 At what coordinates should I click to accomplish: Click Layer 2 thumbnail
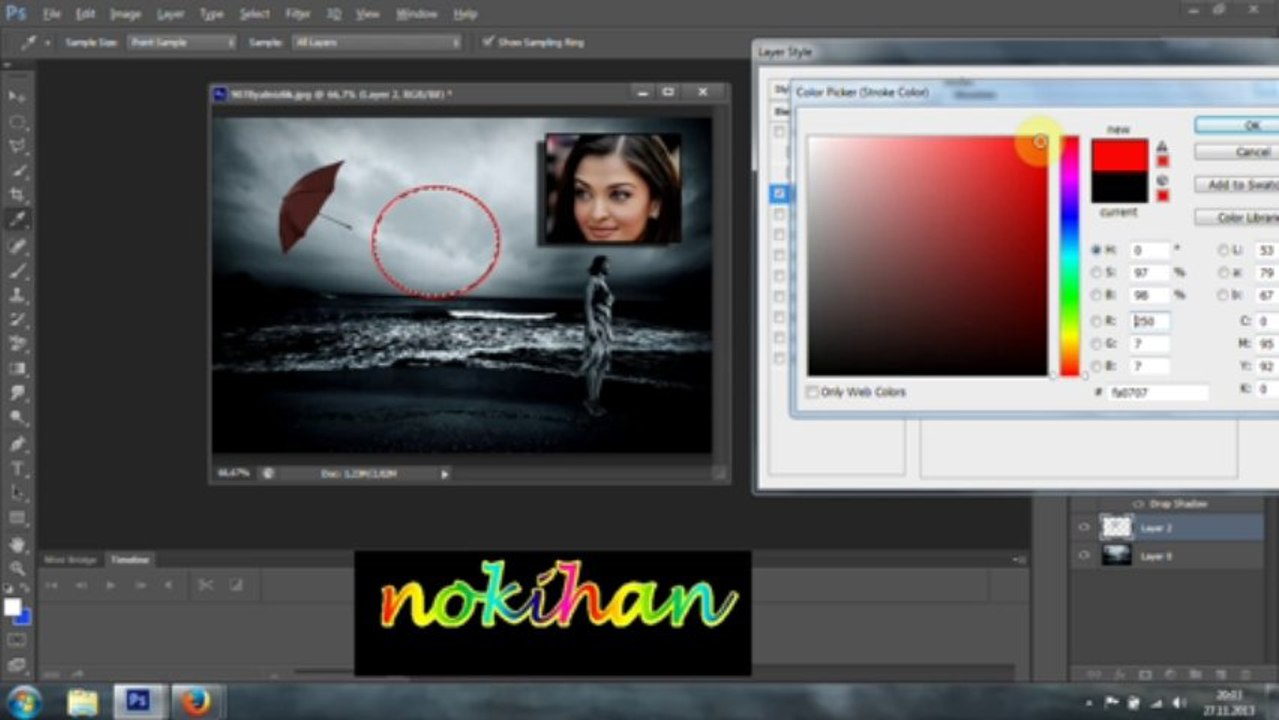(x=1116, y=527)
